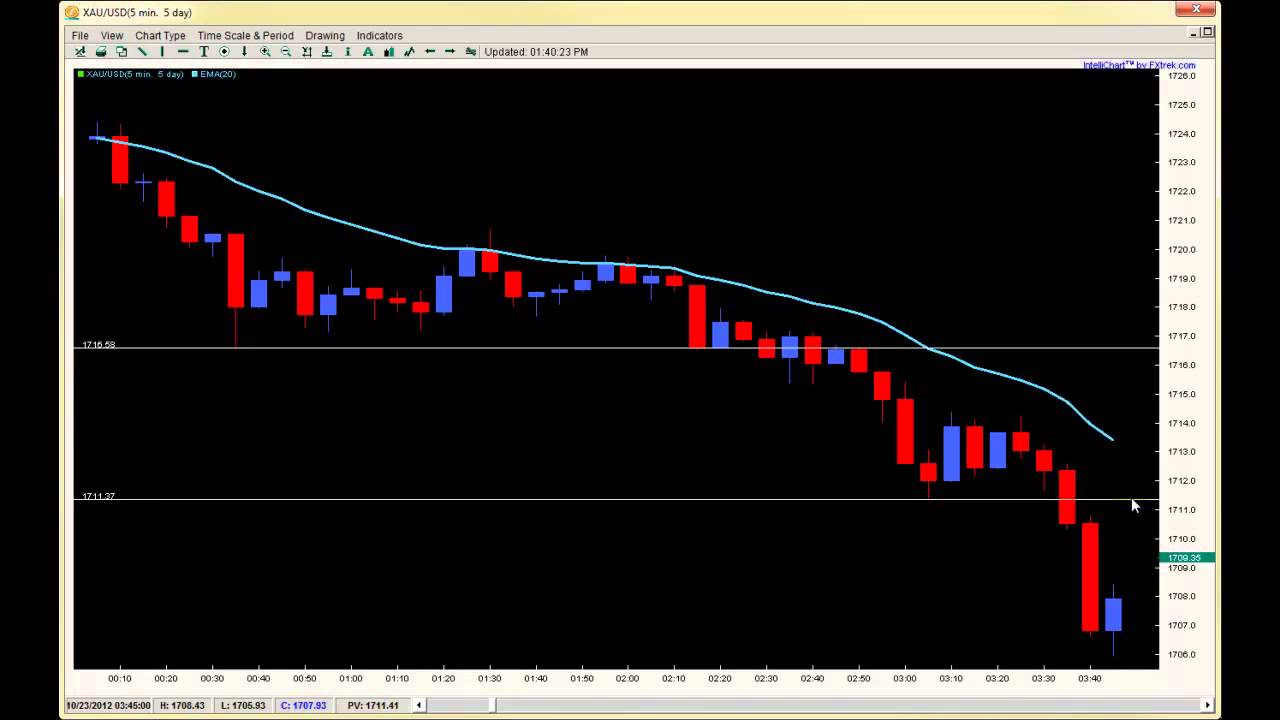Click the toolbar icon after zoom-out magnifier
Image resolution: width=1280 pixels, height=720 pixels.
[x=306, y=52]
